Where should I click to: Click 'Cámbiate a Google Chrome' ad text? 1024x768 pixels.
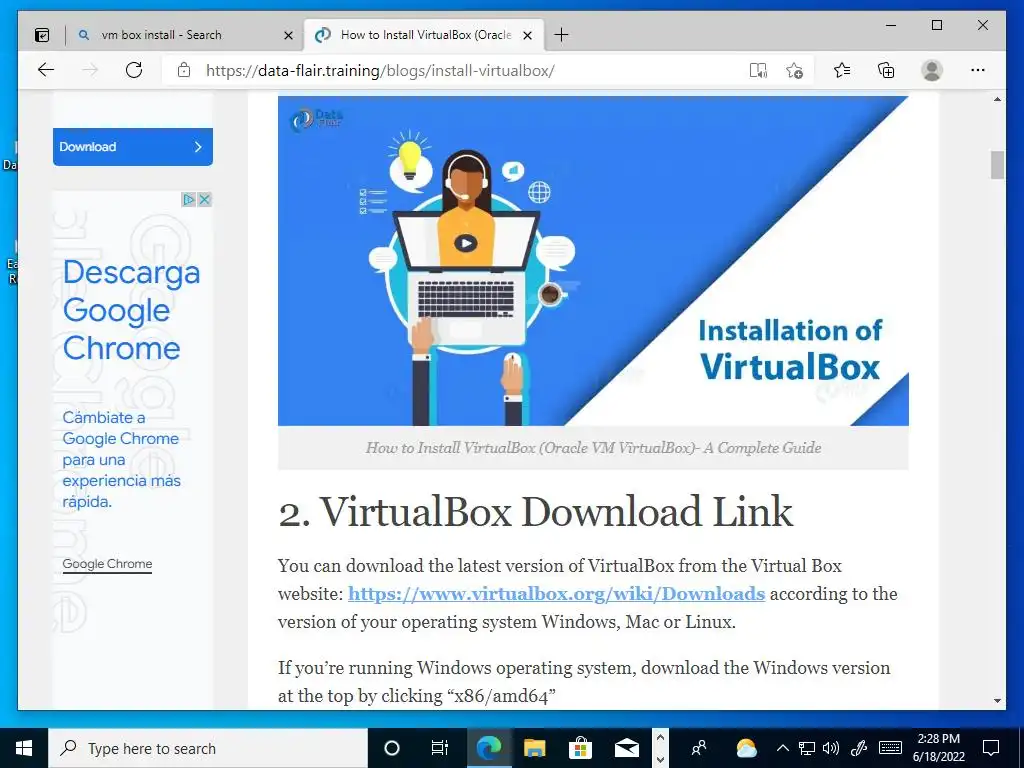click(x=121, y=459)
